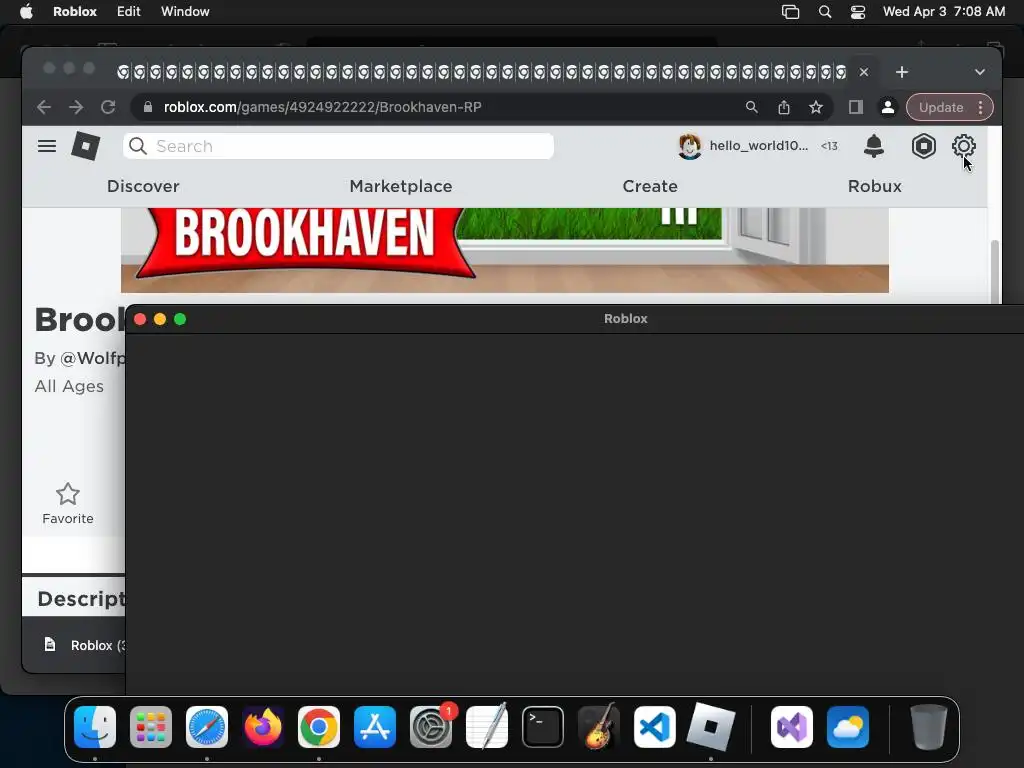Open the Chrome three-dot menu
The width and height of the screenshot is (1024, 768).
coord(980,107)
